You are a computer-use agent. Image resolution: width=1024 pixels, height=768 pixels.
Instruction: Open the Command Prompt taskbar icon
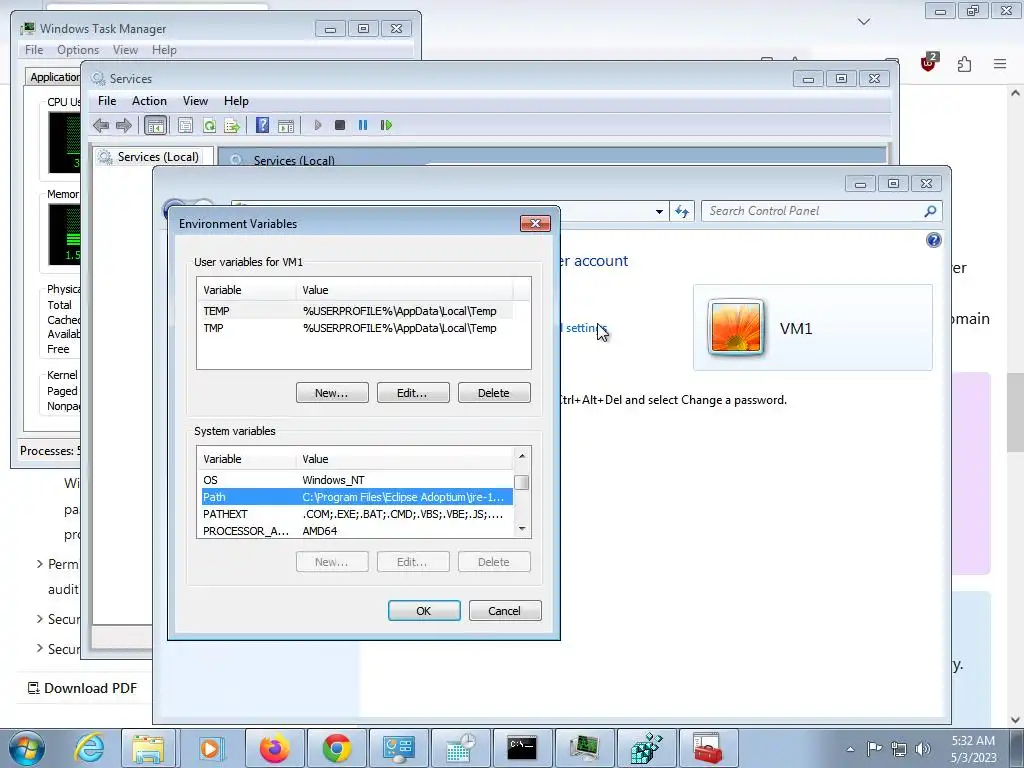tap(522, 748)
